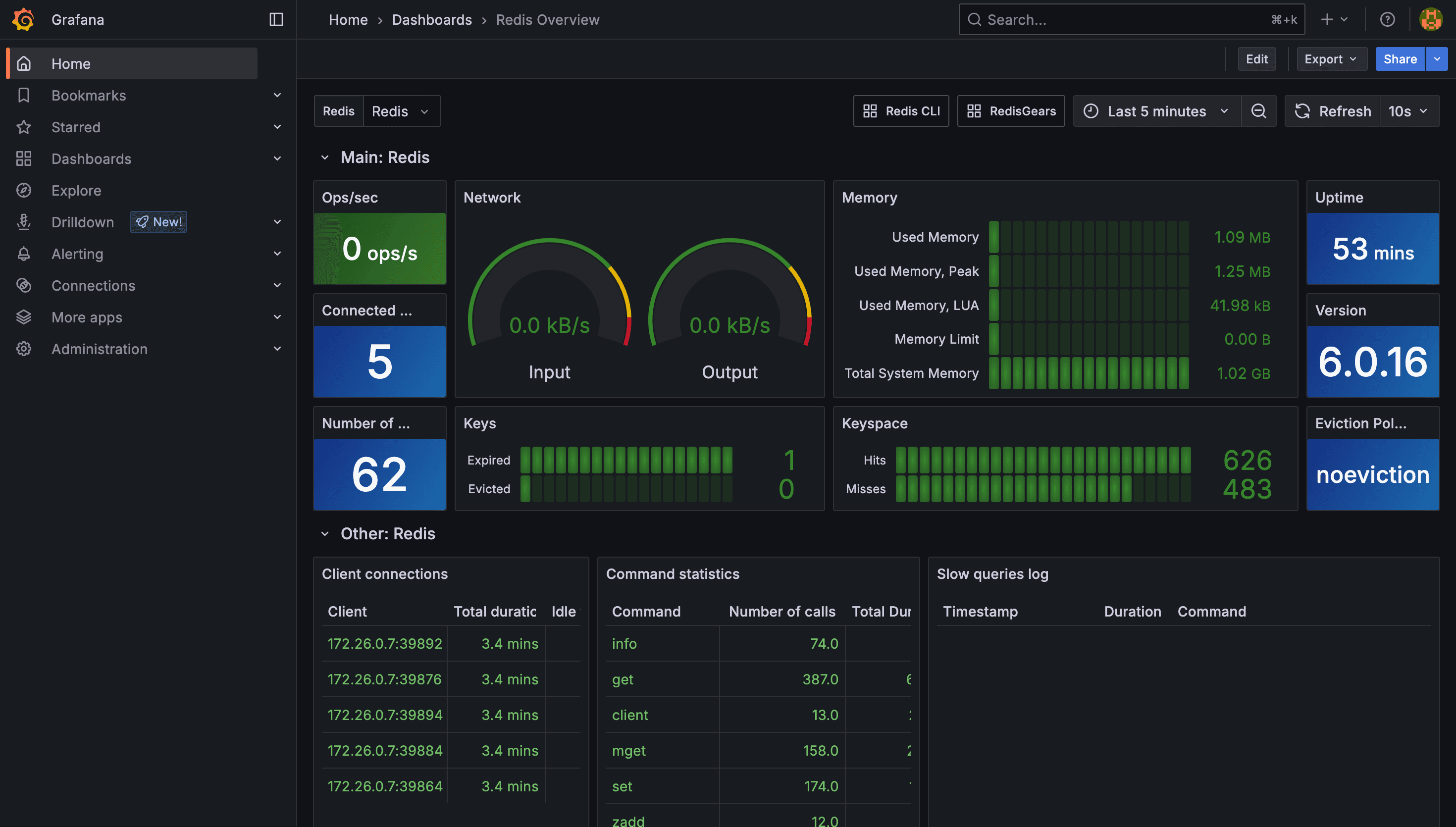1456x827 pixels.
Task: Expand the Bookmarks section chevron
Action: 278,96
